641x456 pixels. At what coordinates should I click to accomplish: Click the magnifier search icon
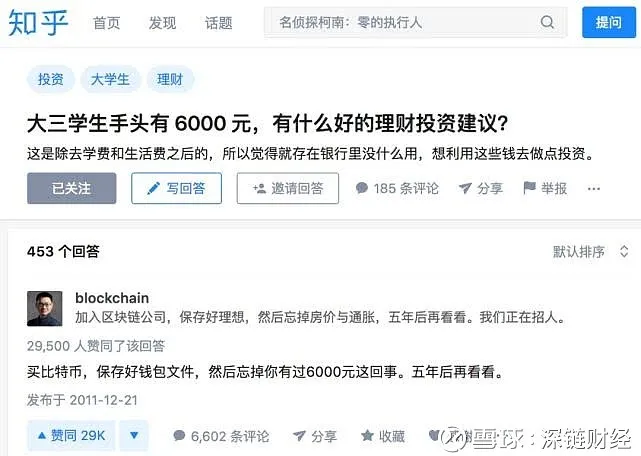click(x=547, y=22)
